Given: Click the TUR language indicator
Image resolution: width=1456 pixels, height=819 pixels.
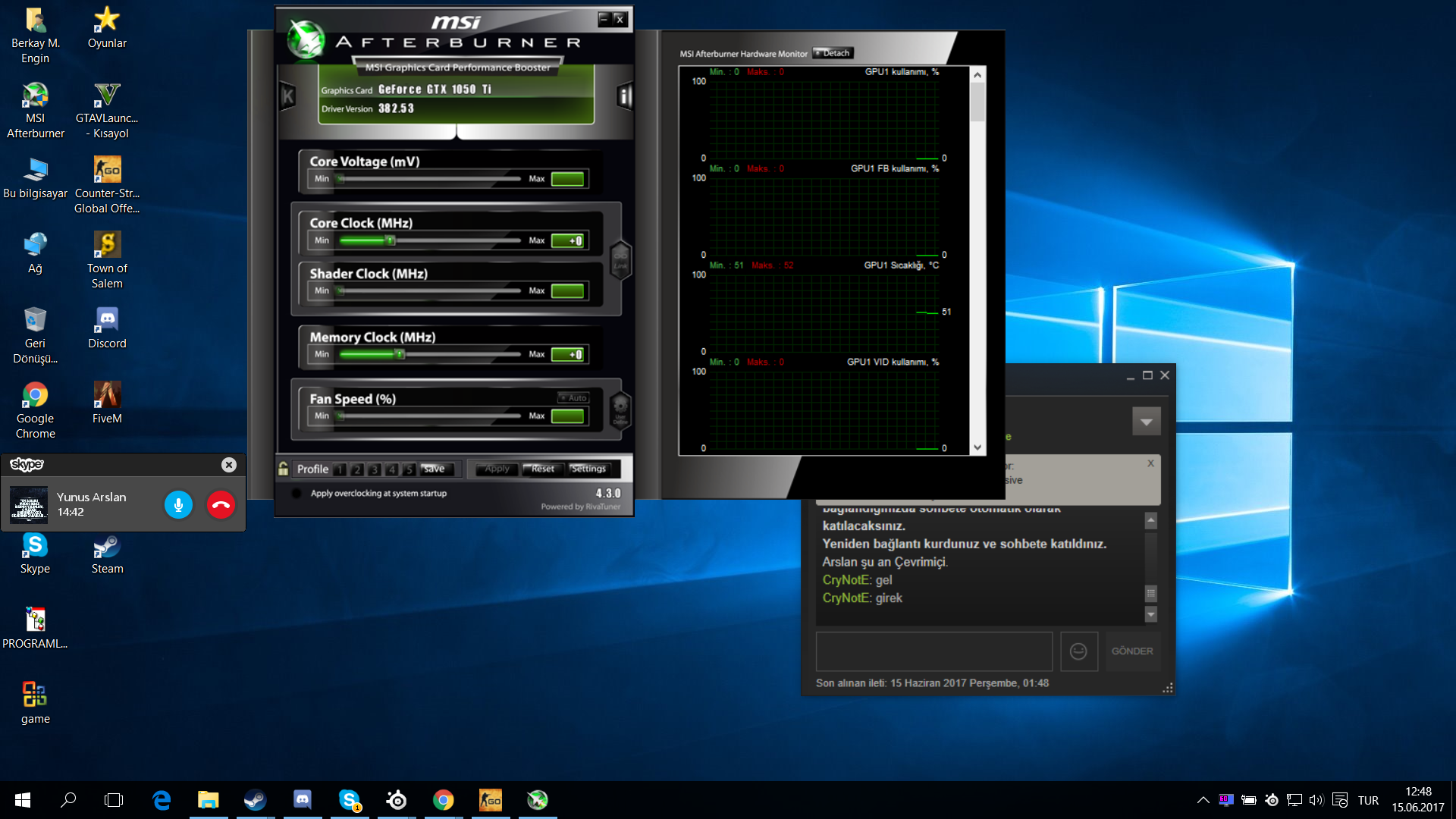Looking at the screenshot, I should (x=1368, y=800).
